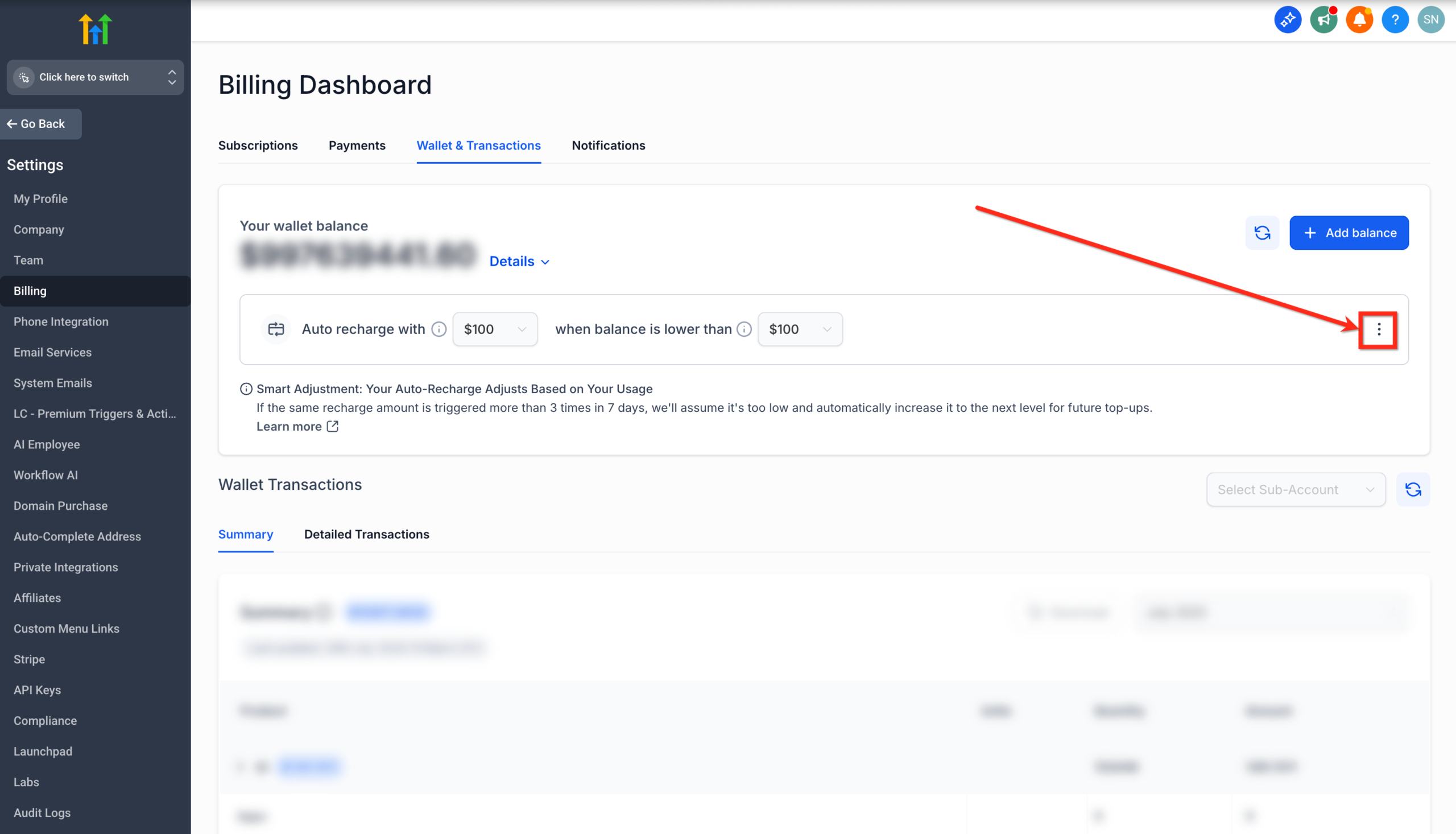Refresh the Wallet Transactions list
Screen dimensions: 1456x834
tap(1413, 489)
